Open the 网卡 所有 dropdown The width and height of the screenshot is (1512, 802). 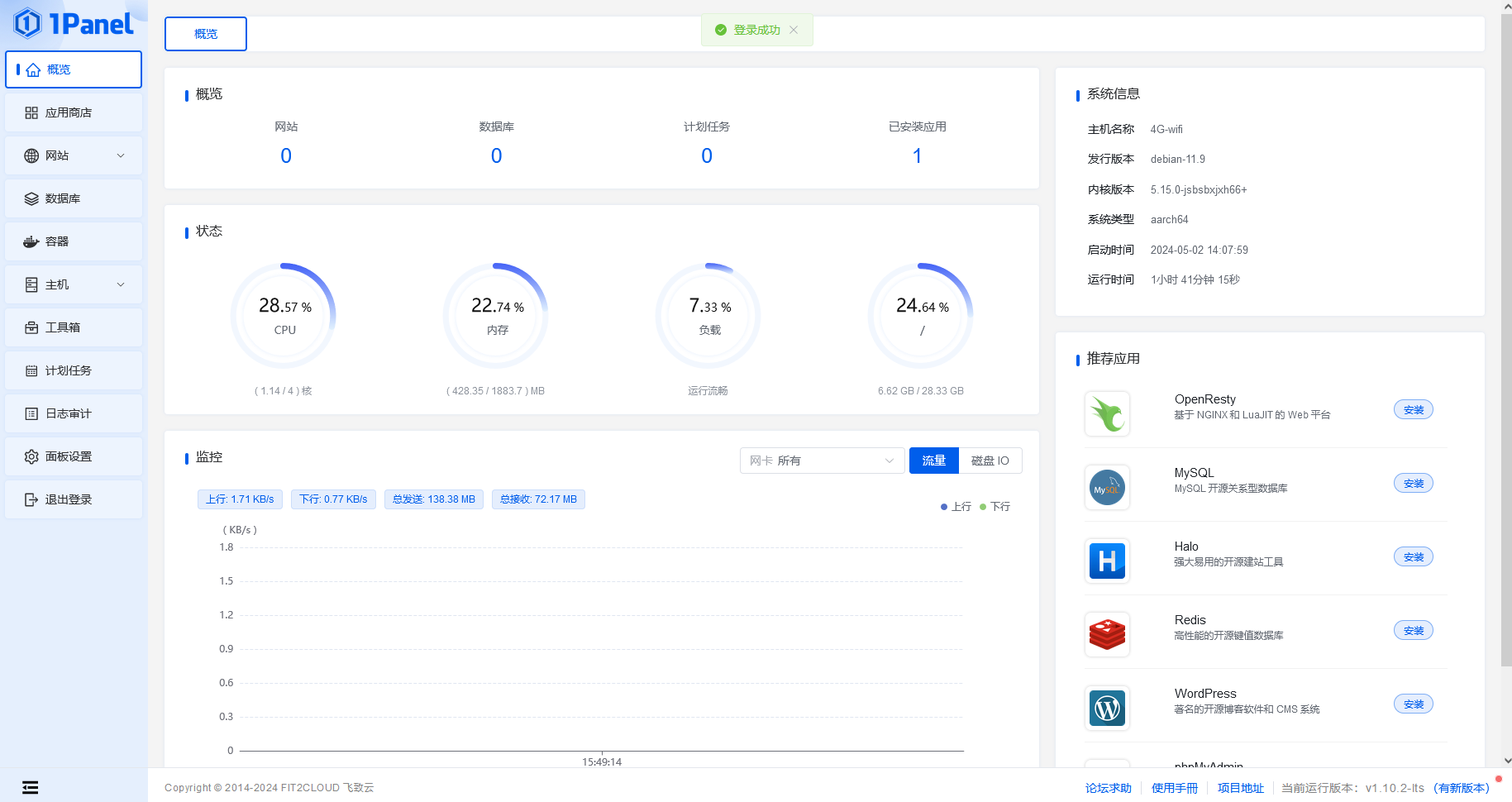[822, 461]
